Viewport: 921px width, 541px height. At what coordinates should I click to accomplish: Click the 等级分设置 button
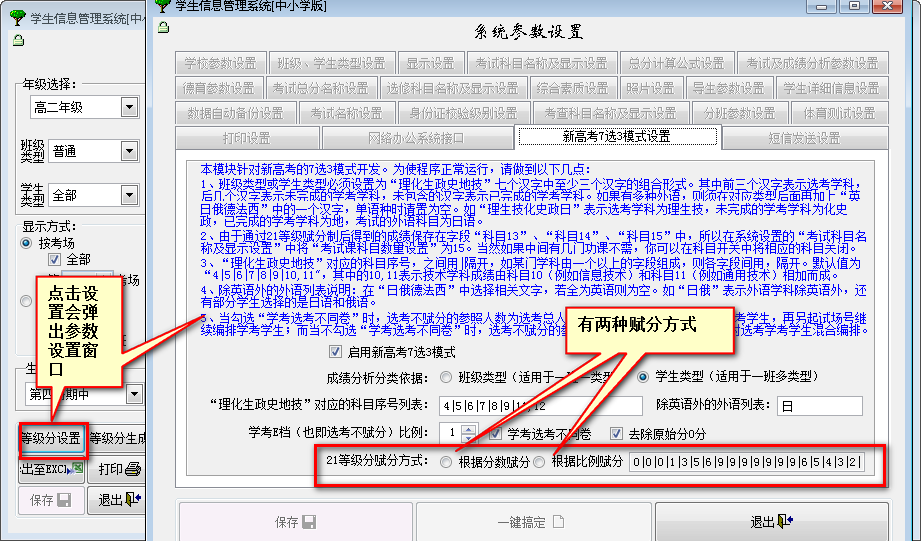(x=51, y=438)
